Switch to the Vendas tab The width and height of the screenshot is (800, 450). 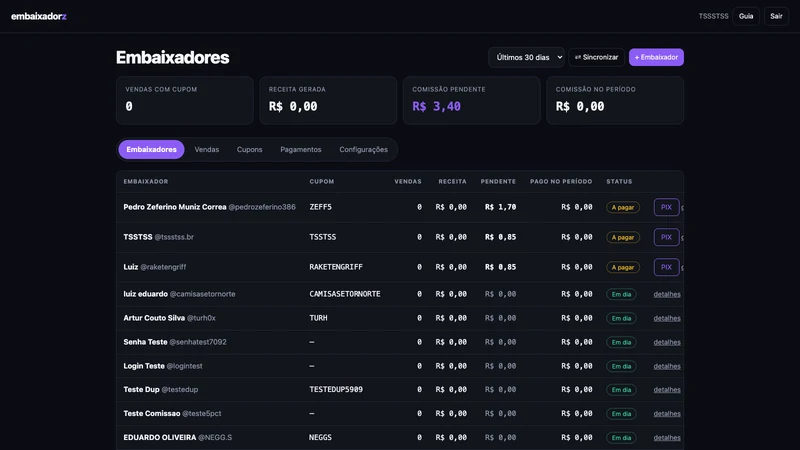click(207, 149)
